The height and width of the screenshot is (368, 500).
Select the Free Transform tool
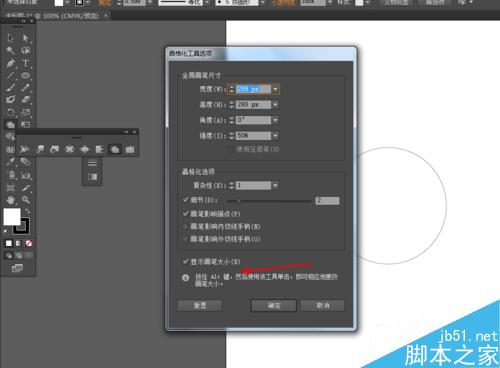point(26,124)
